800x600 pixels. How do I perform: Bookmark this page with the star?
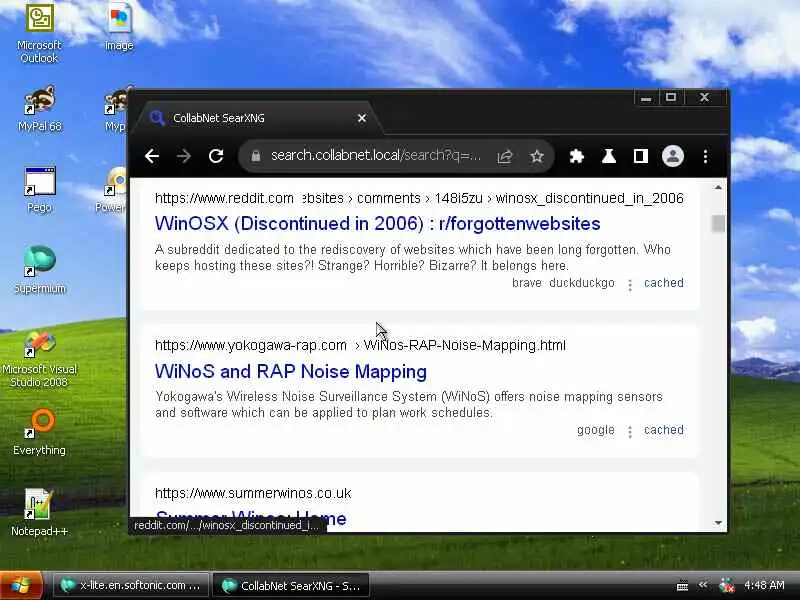[536, 156]
